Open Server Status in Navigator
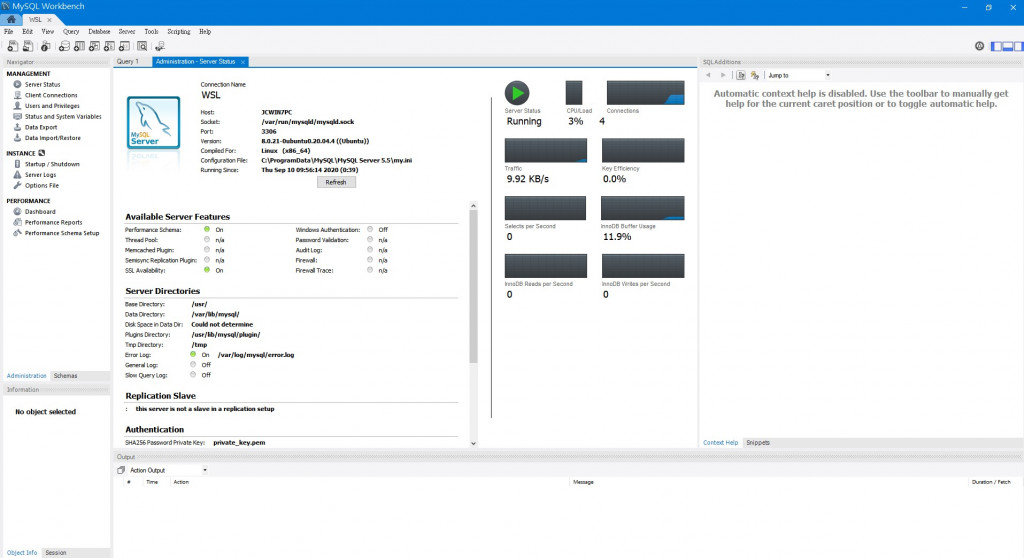 [x=42, y=84]
